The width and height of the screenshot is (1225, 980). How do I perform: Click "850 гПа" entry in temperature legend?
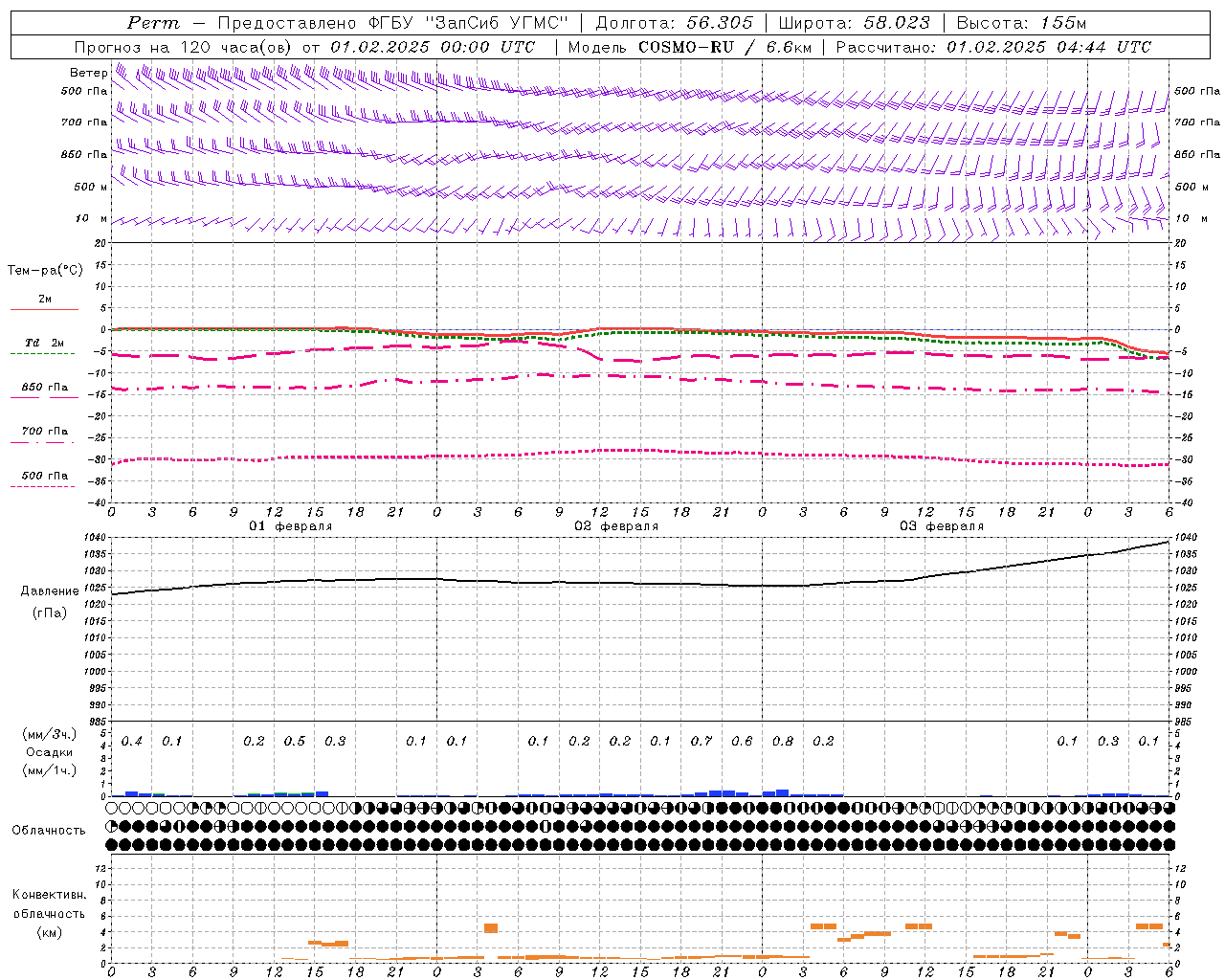[x=44, y=388]
